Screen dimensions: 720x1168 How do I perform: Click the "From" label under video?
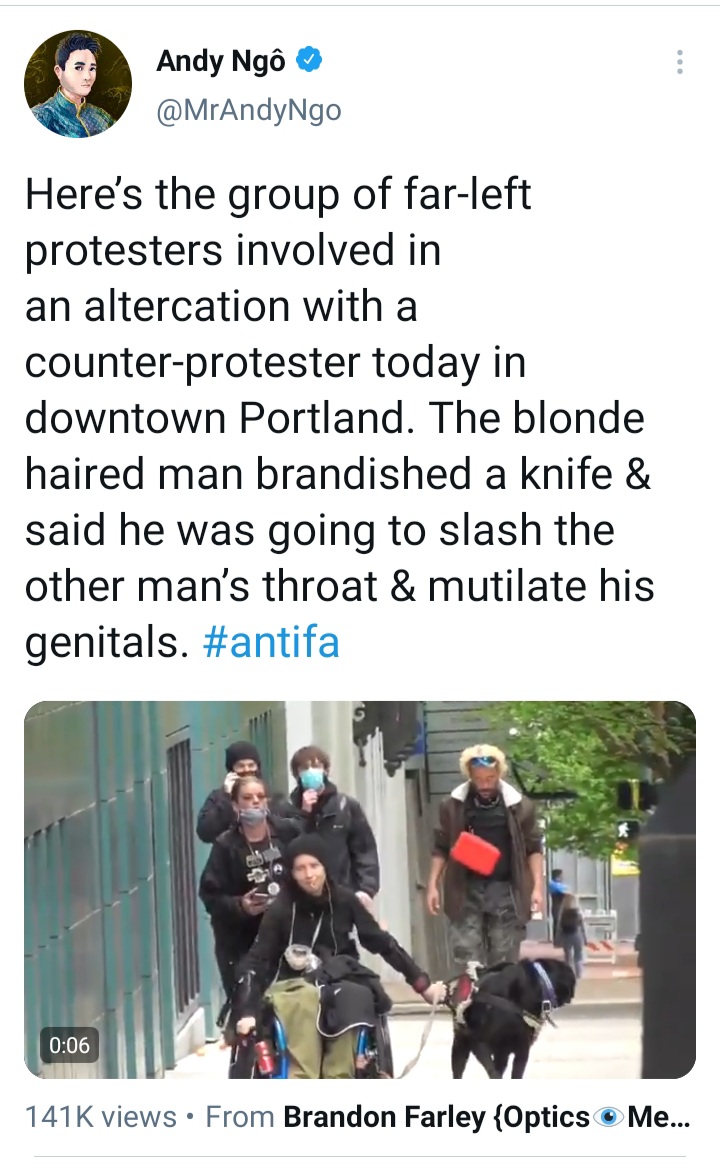pos(240,1117)
